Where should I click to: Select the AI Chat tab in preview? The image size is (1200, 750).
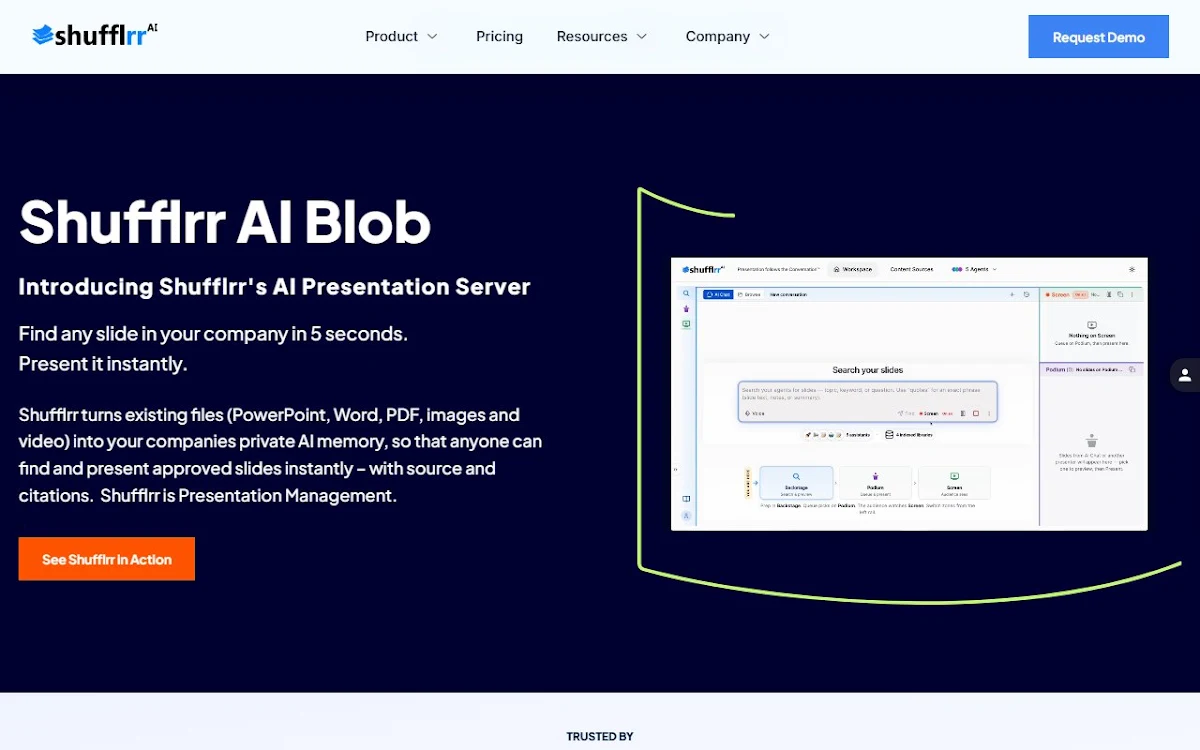(x=718, y=295)
